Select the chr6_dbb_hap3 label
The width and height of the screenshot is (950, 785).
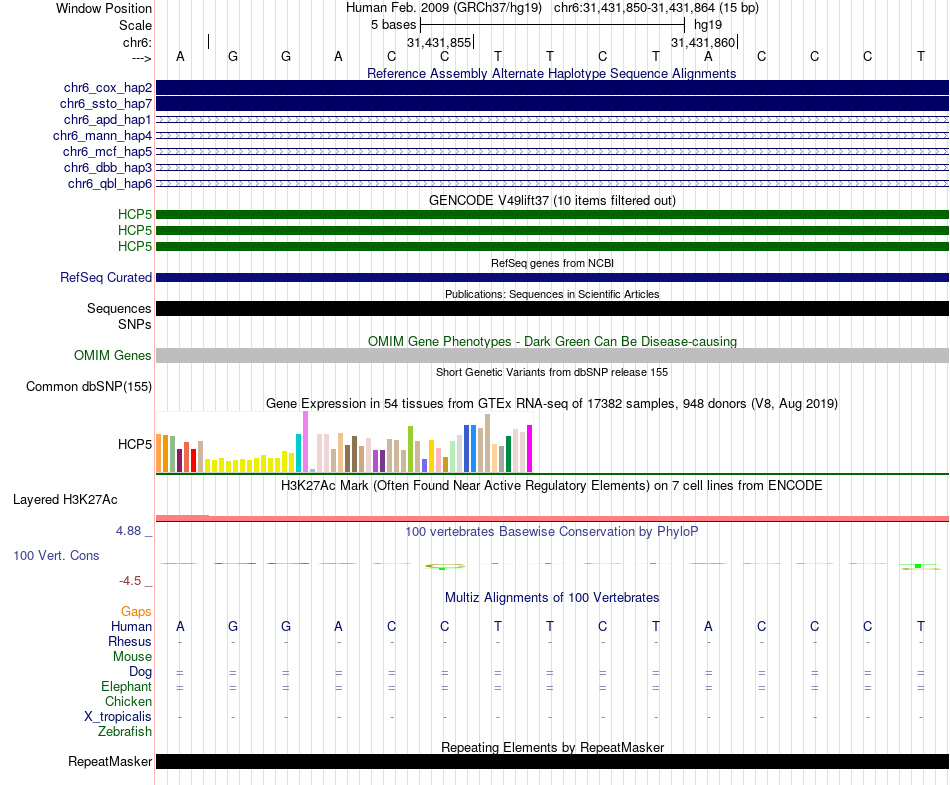click(x=108, y=167)
